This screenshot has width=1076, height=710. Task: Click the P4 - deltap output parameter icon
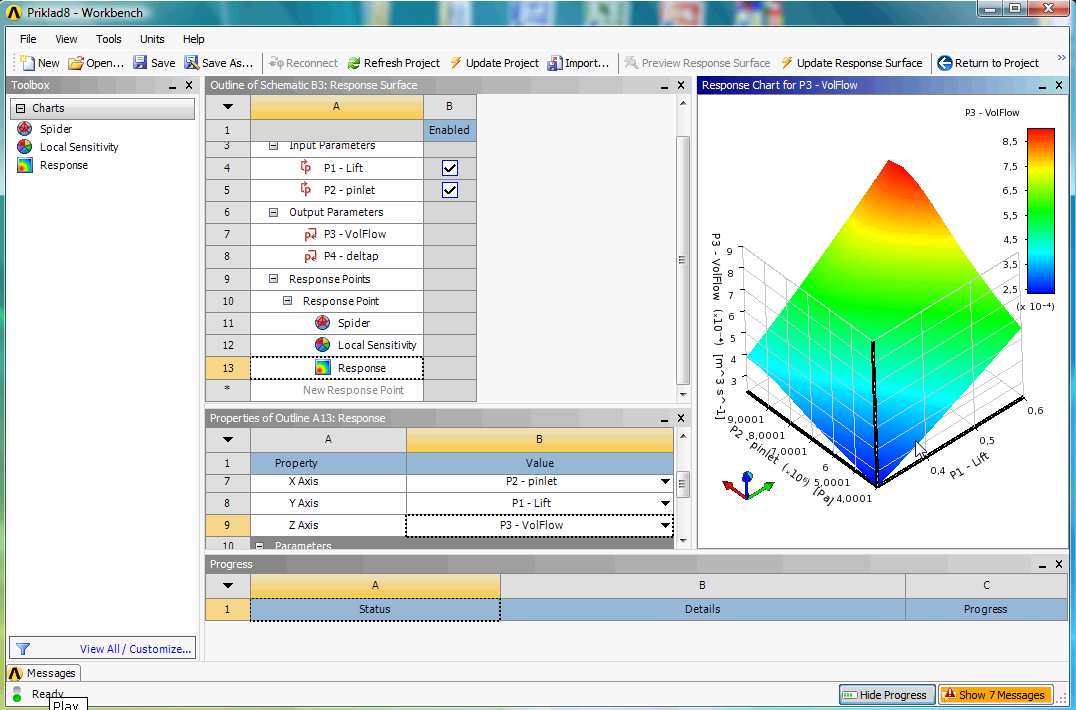[310, 257]
